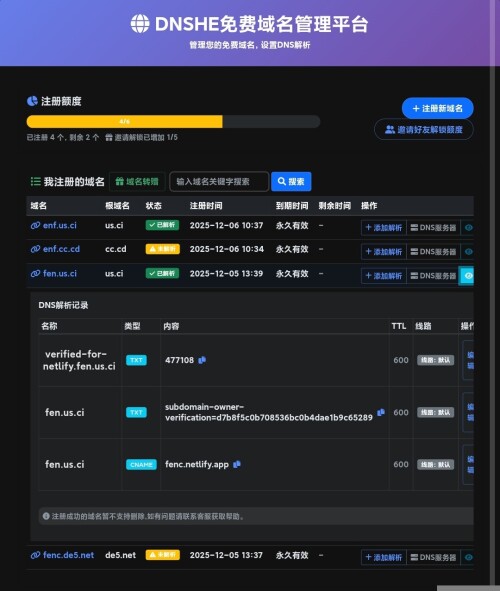Screen dimensions: 500x591
Task: Click the 已解析 status badge for enf.us.ci
Action: point(162,225)
